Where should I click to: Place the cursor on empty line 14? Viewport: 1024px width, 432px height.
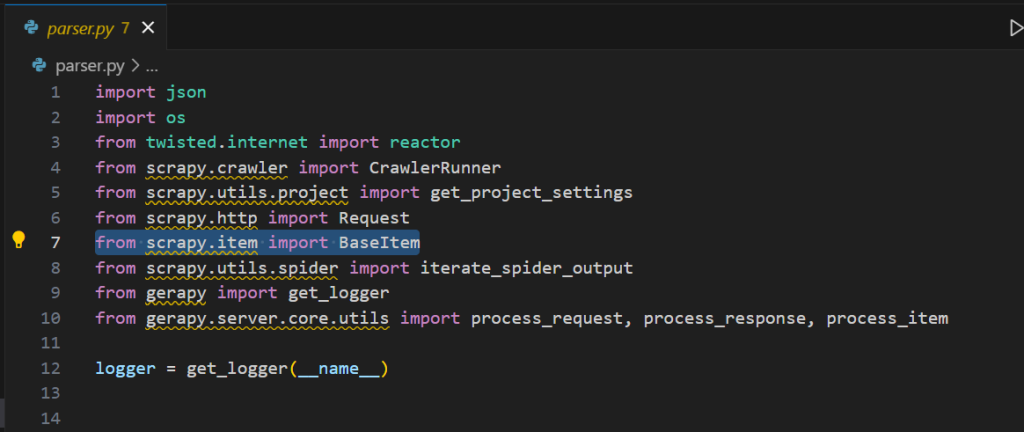click(300, 418)
